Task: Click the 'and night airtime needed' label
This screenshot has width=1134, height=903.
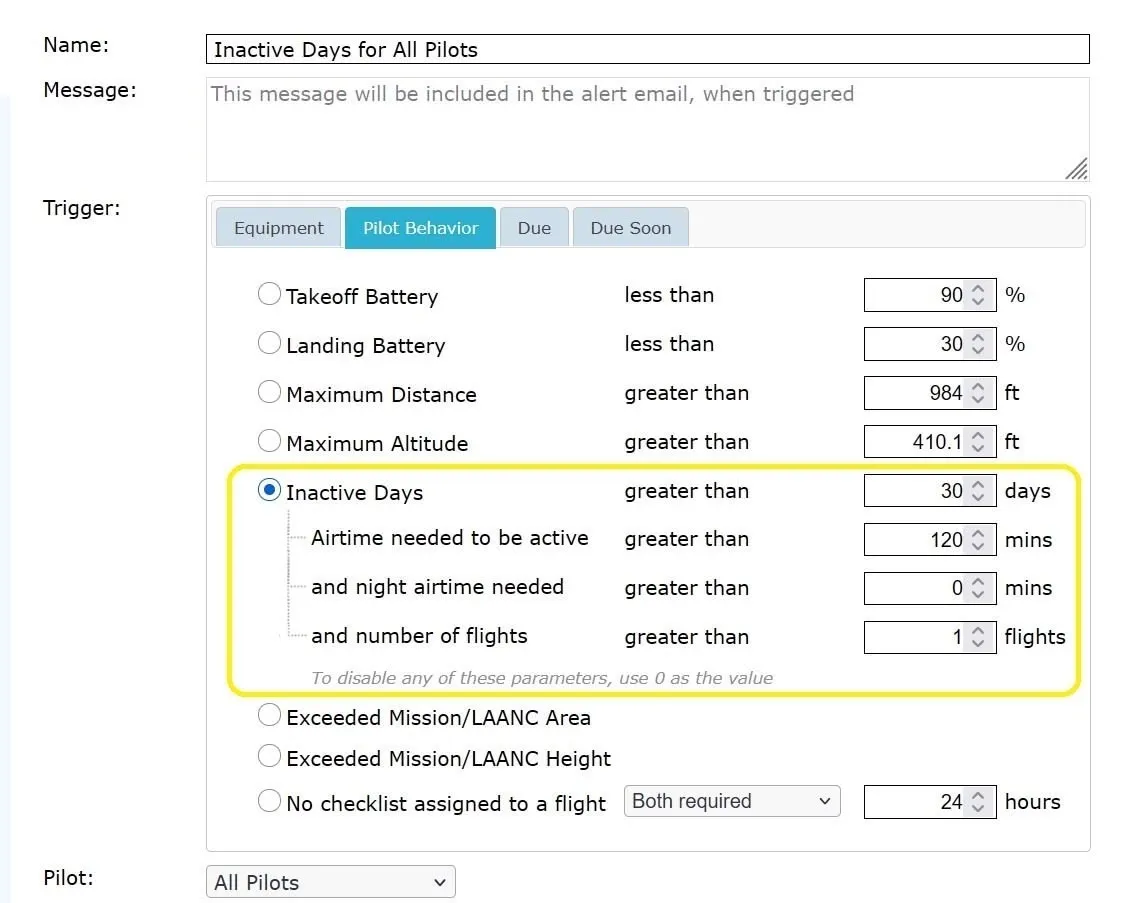Action: (x=438, y=587)
